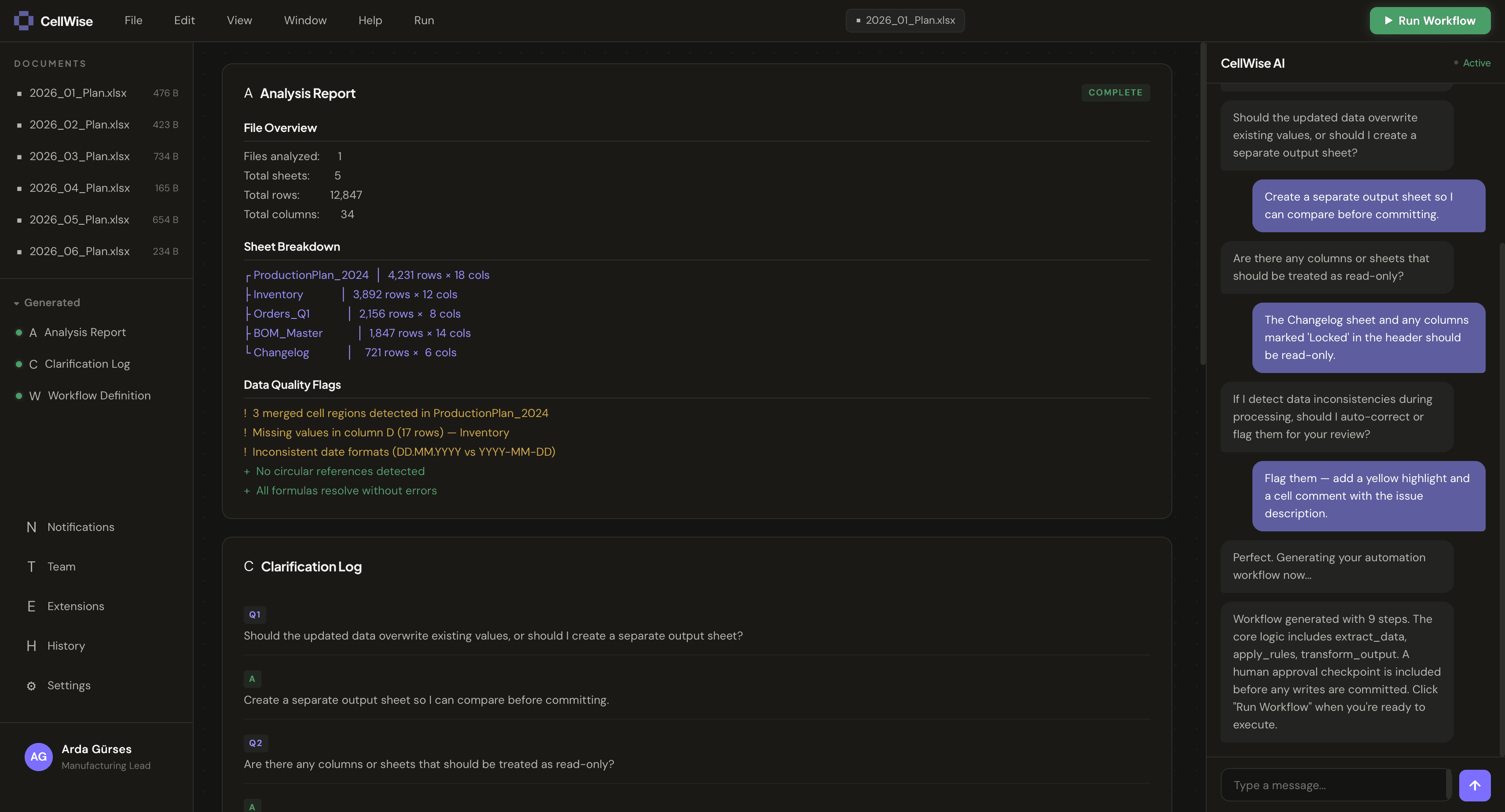Click the AG user avatar
Screen dimensions: 1505x812
tap(39, 757)
